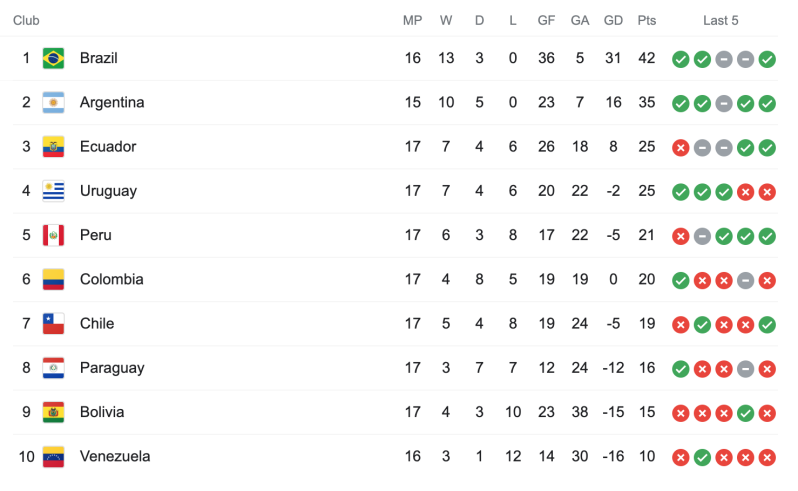Screen dimensions: 798x491
Task: Open the Argentina team link
Action: tap(112, 102)
